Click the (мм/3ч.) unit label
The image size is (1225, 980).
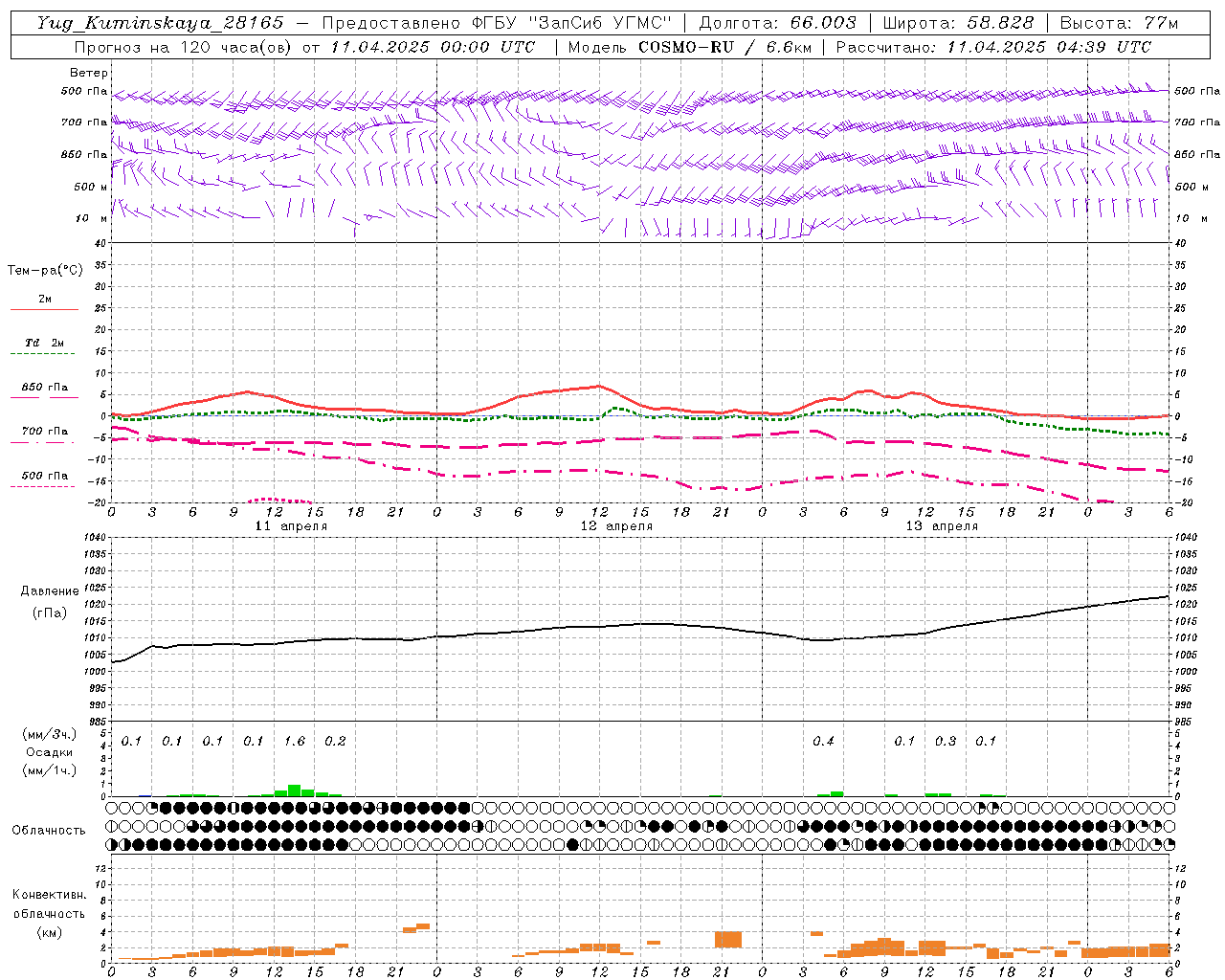point(49,734)
